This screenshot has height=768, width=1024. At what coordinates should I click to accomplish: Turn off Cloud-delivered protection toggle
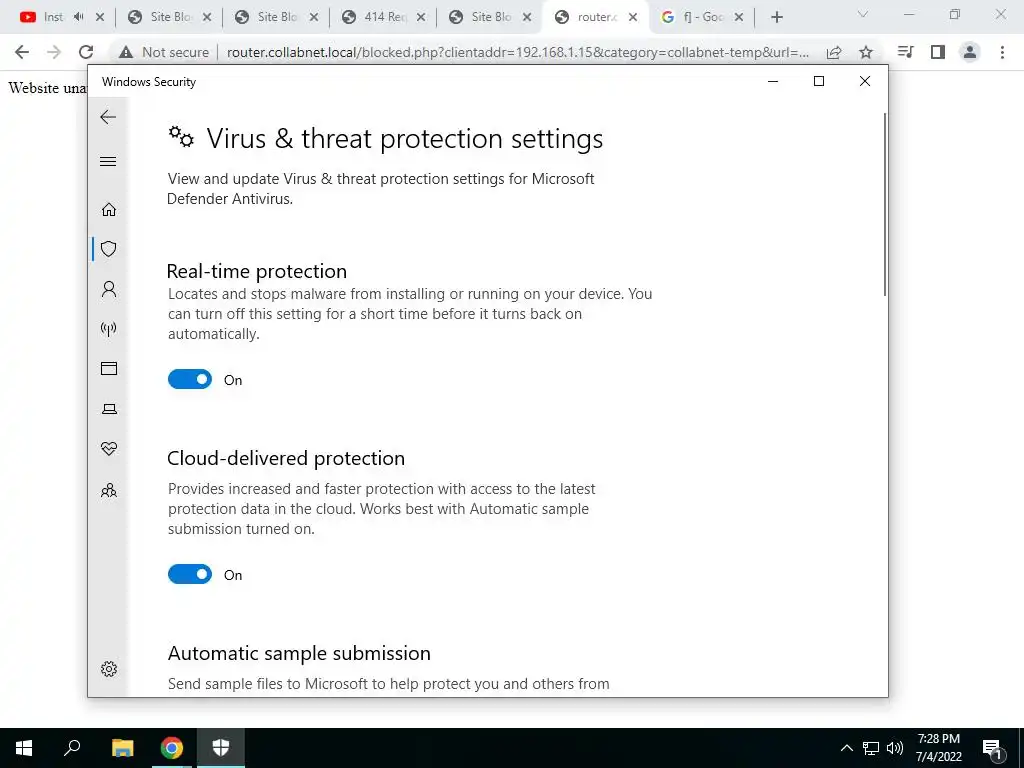[189, 574]
